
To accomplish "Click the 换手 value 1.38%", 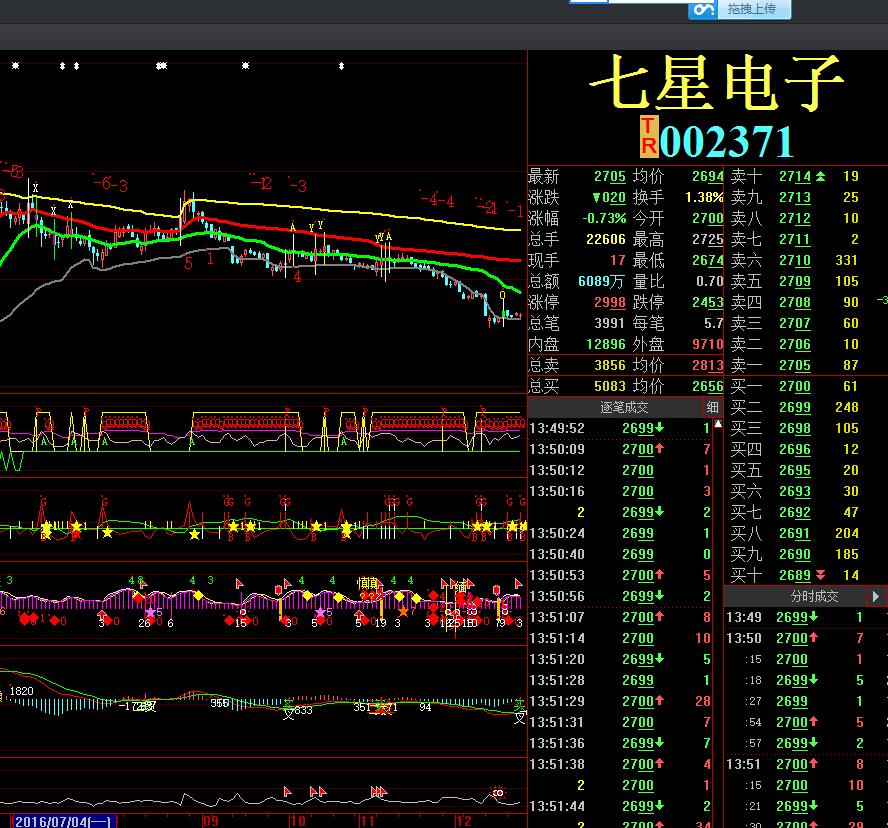I will tap(704, 198).
